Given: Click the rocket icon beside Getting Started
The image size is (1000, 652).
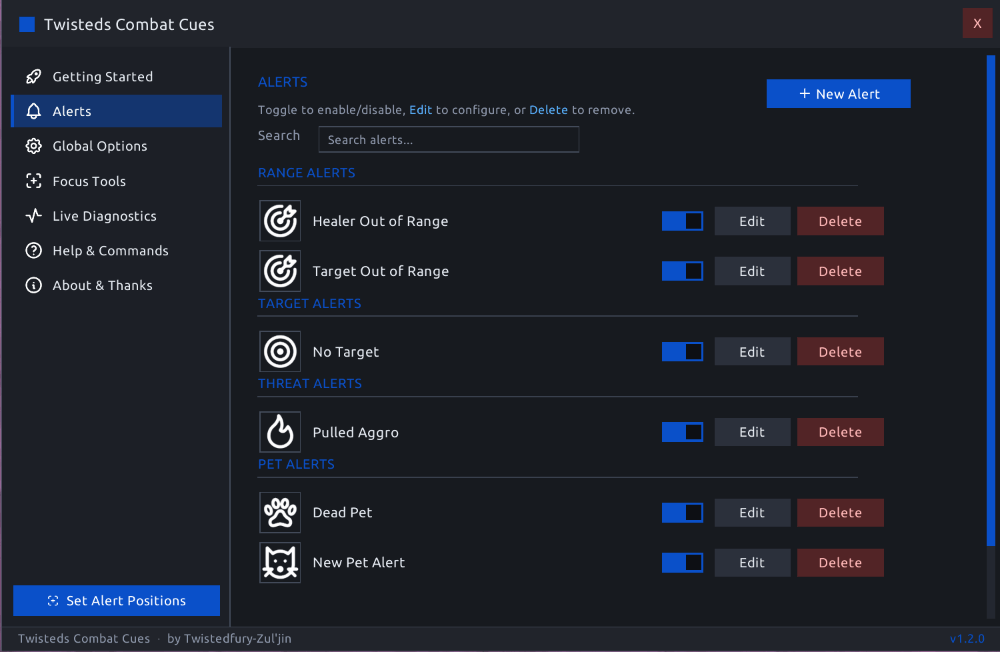Looking at the screenshot, I should pos(34,77).
